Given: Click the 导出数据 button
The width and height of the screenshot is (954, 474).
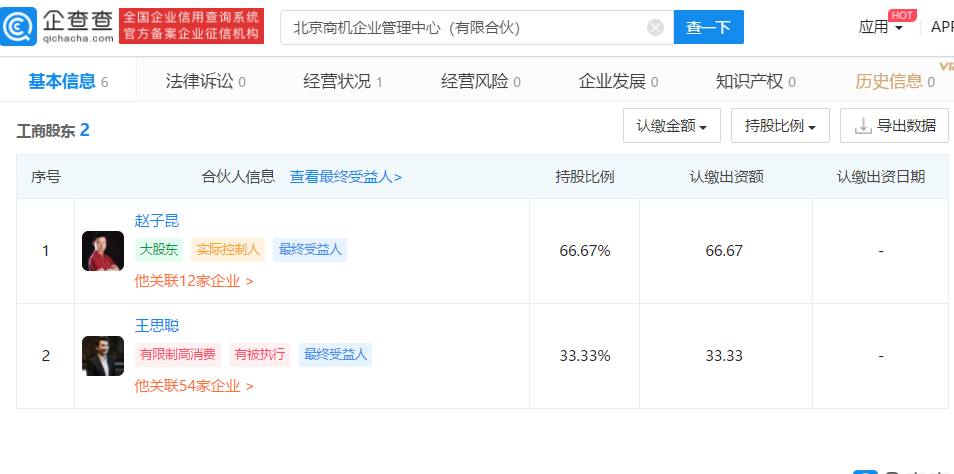Looking at the screenshot, I should pos(894,126).
